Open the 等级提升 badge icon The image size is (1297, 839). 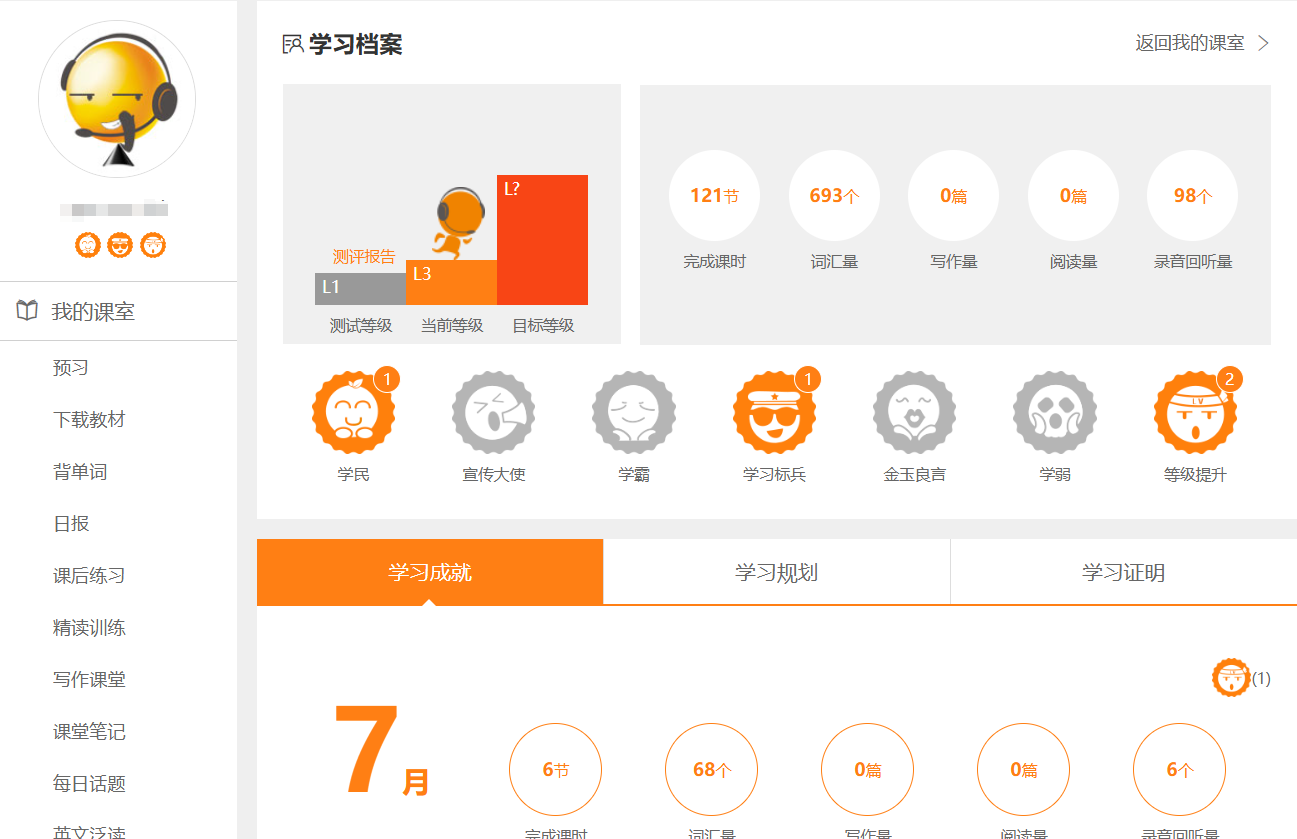click(x=1195, y=412)
